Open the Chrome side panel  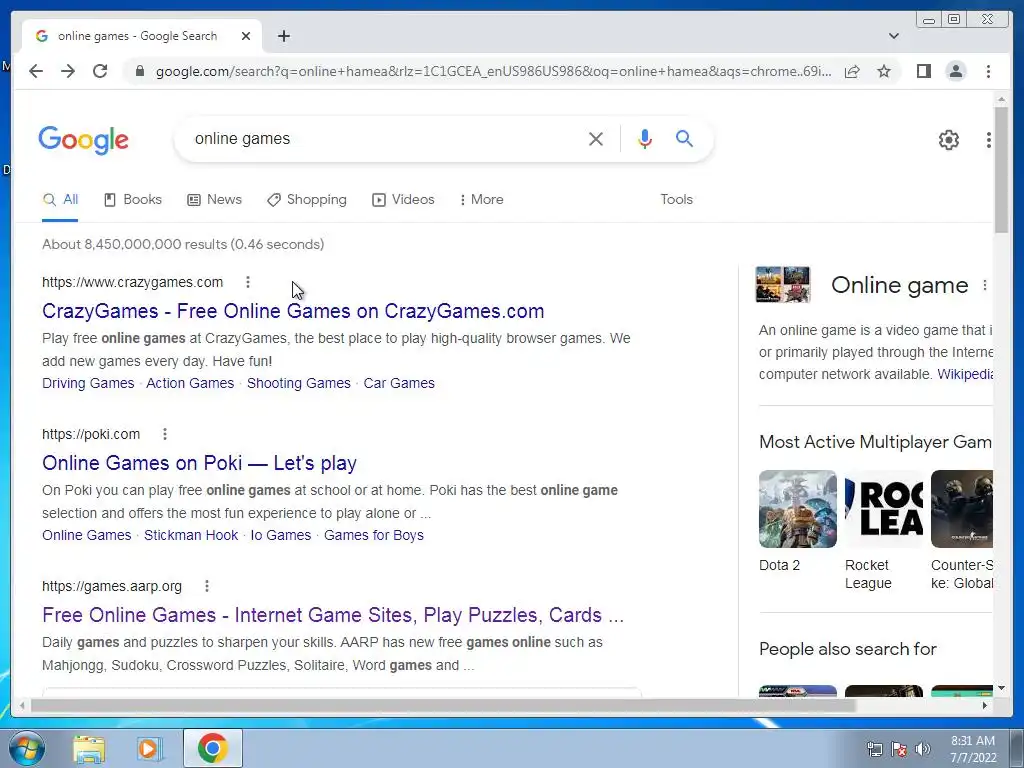(923, 71)
